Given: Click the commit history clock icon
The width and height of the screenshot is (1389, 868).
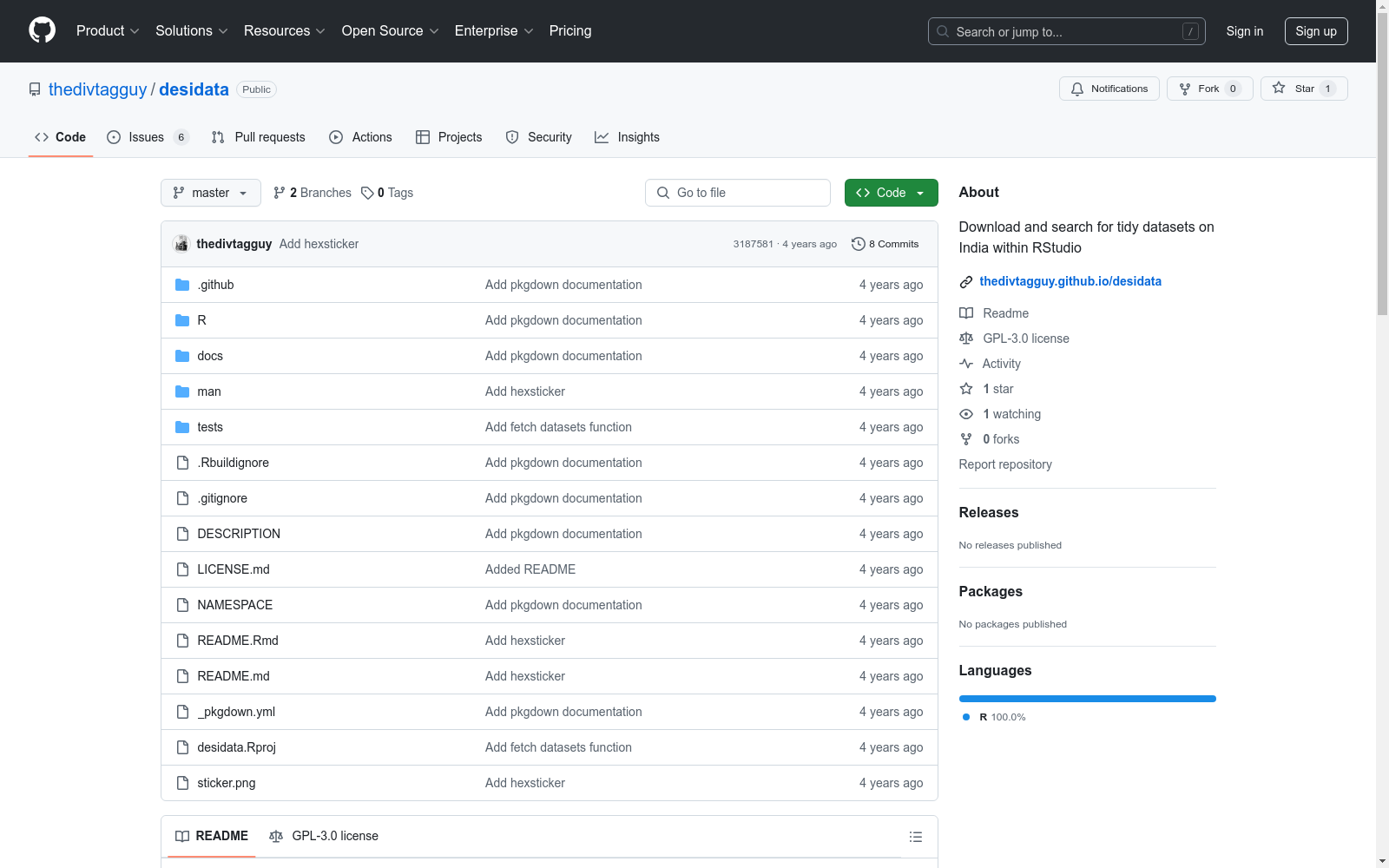Looking at the screenshot, I should tap(859, 244).
